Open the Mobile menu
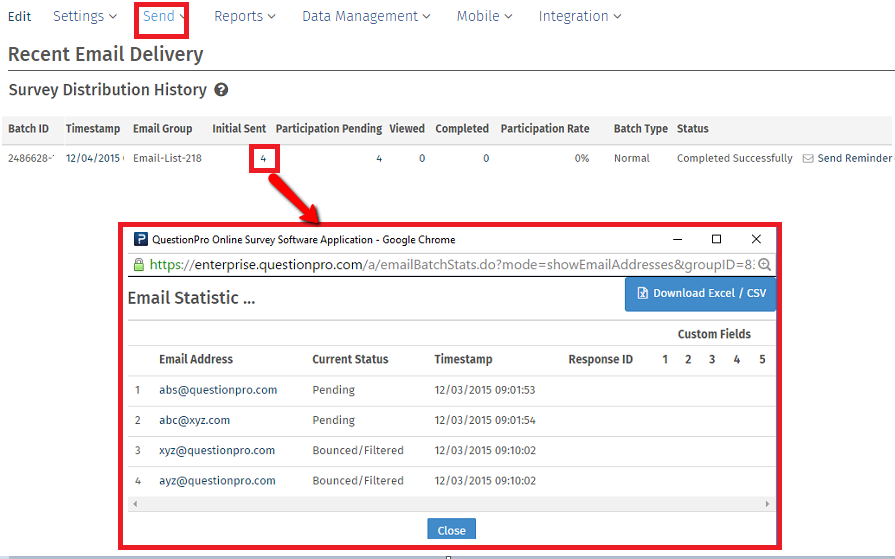Viewport: 895px width, 559px height. pos(484,16)
